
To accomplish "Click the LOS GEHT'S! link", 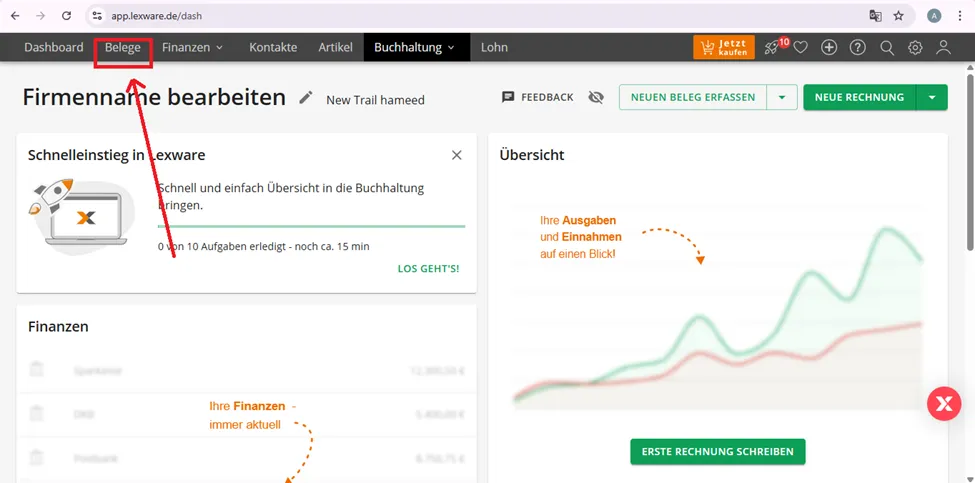I will coord(428,269).
